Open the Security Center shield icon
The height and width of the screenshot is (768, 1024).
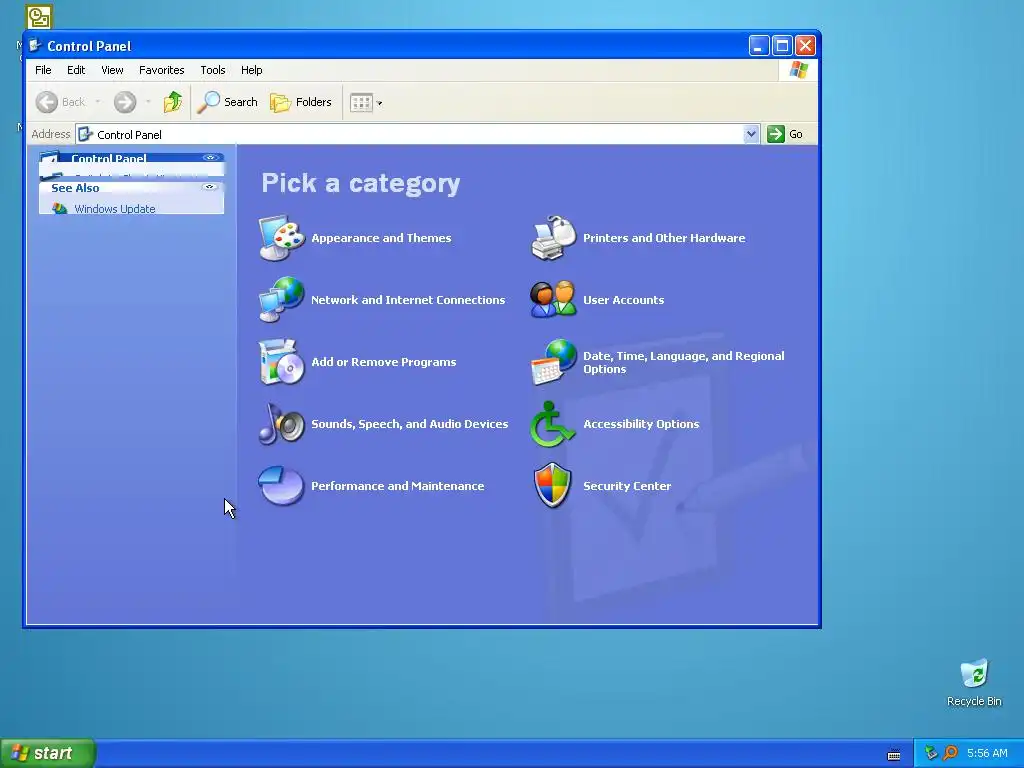pos(552,485)
